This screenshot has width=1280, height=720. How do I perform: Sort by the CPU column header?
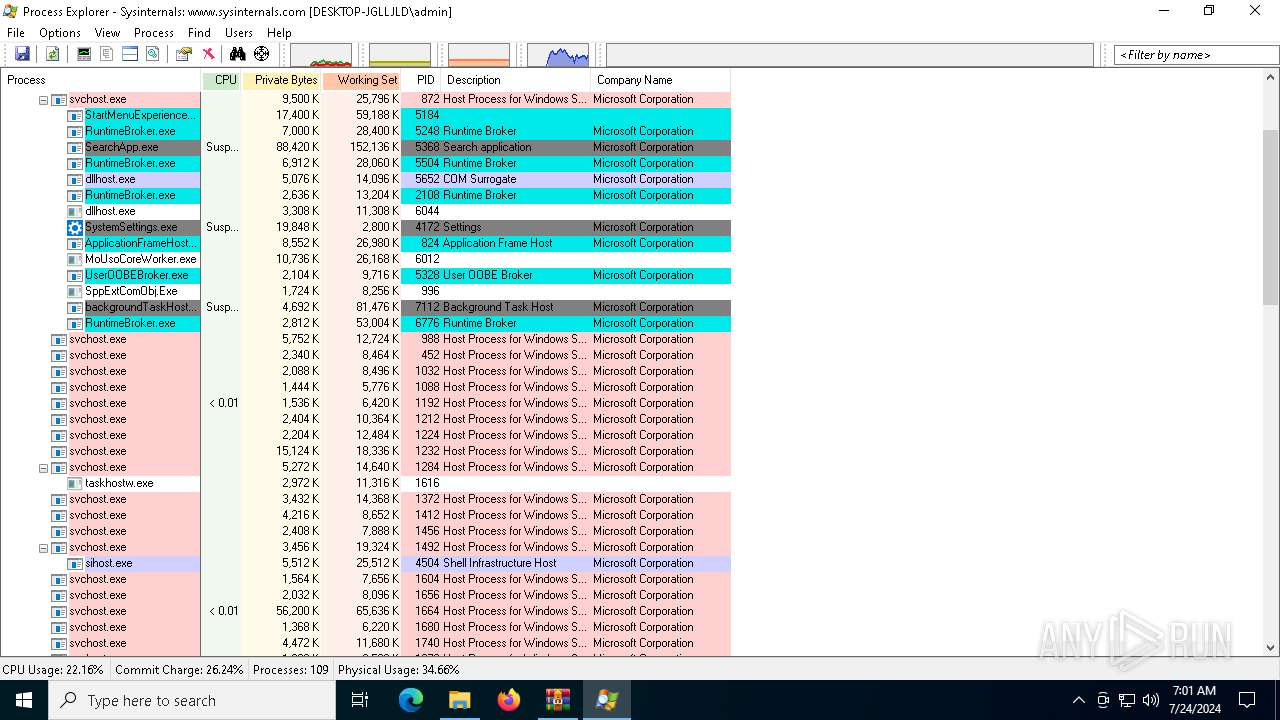pos(222,80)
